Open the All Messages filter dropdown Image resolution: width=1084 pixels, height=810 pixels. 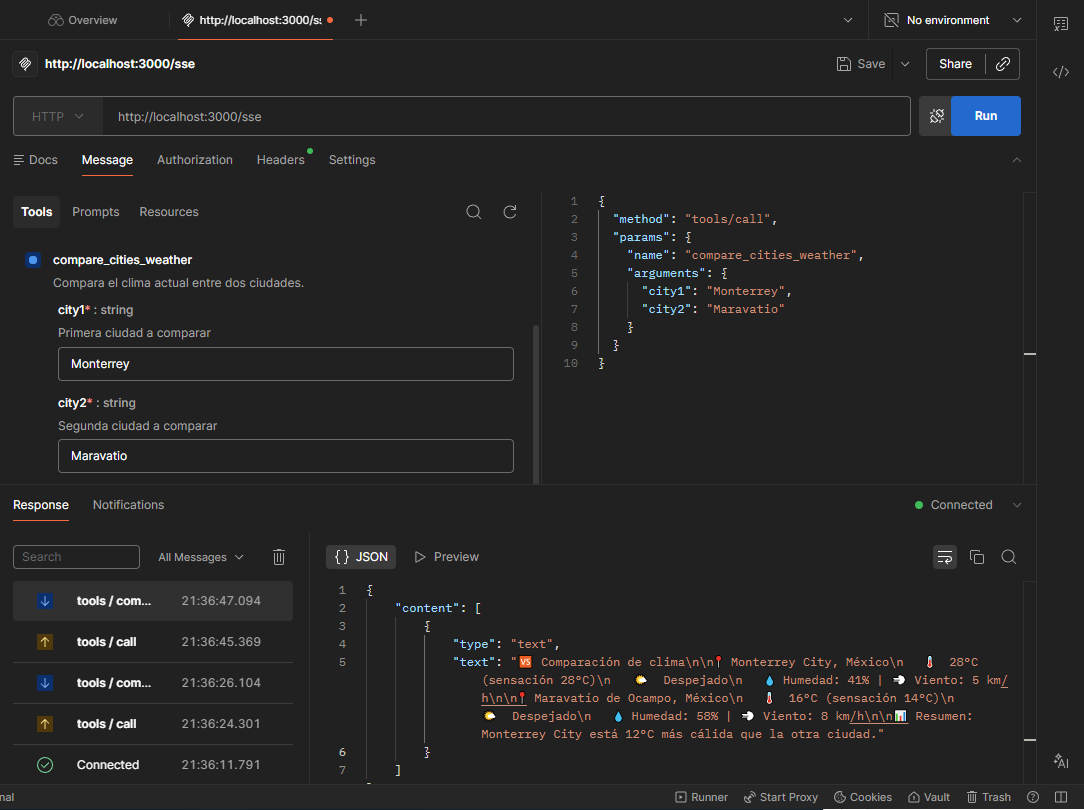point(200,557)
